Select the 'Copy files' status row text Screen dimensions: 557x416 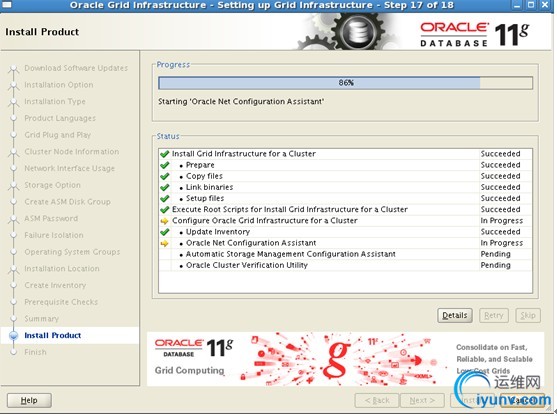coord(204,176)
